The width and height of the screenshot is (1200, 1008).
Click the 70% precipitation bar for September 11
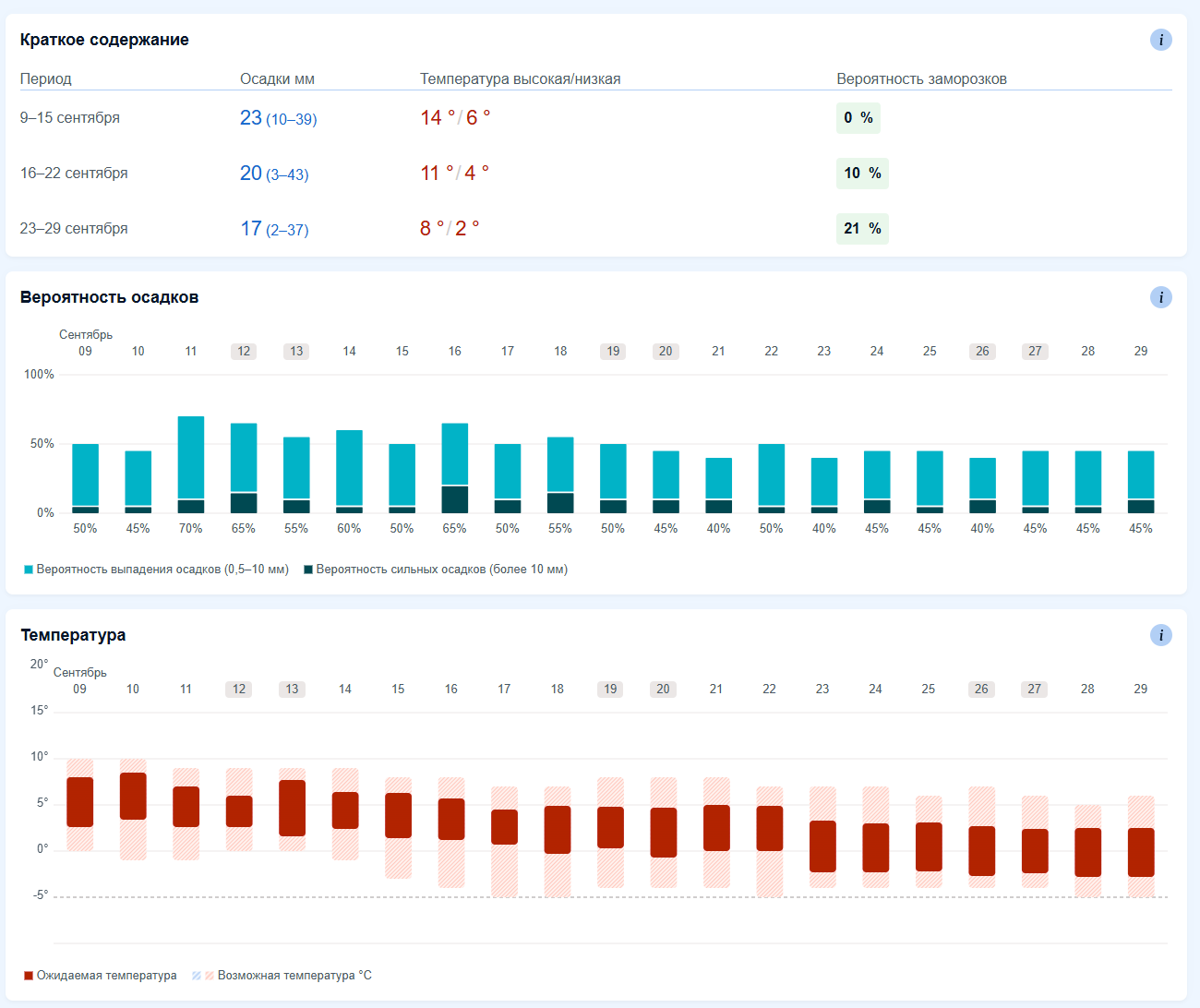(191, 464)
